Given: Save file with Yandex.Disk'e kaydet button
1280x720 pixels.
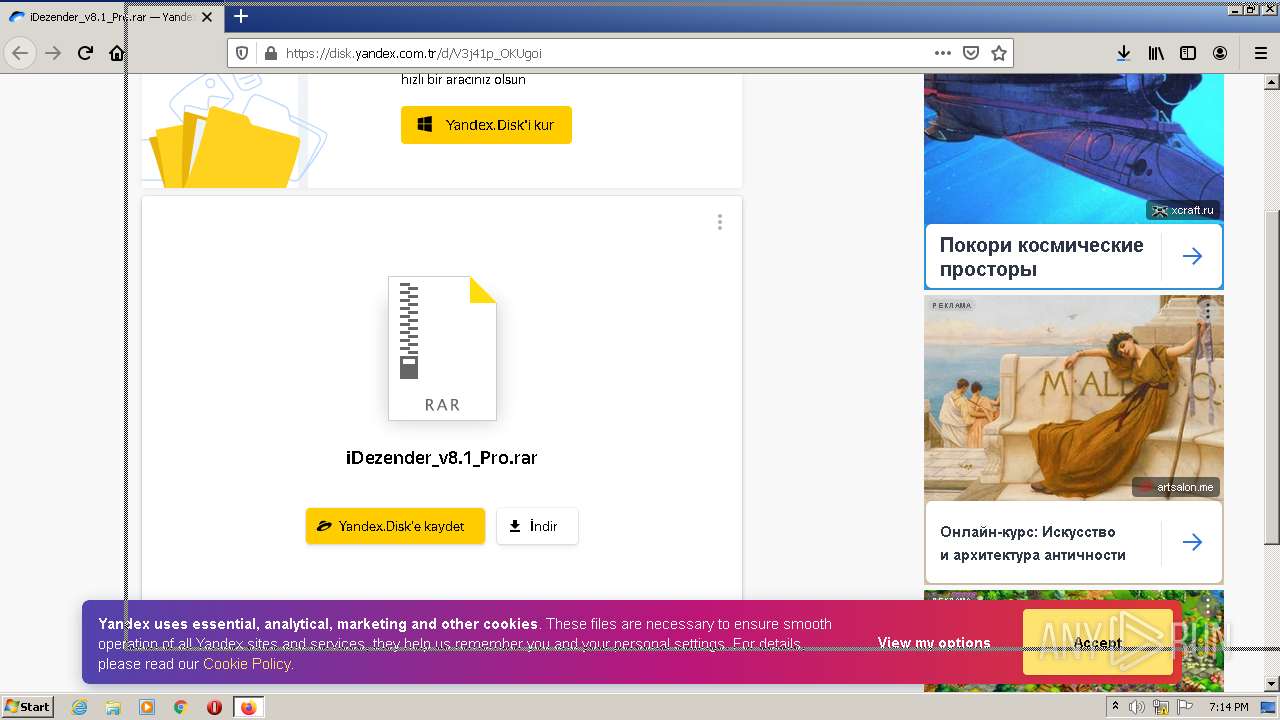Looking at the screenshot, I should click(395, 526).
